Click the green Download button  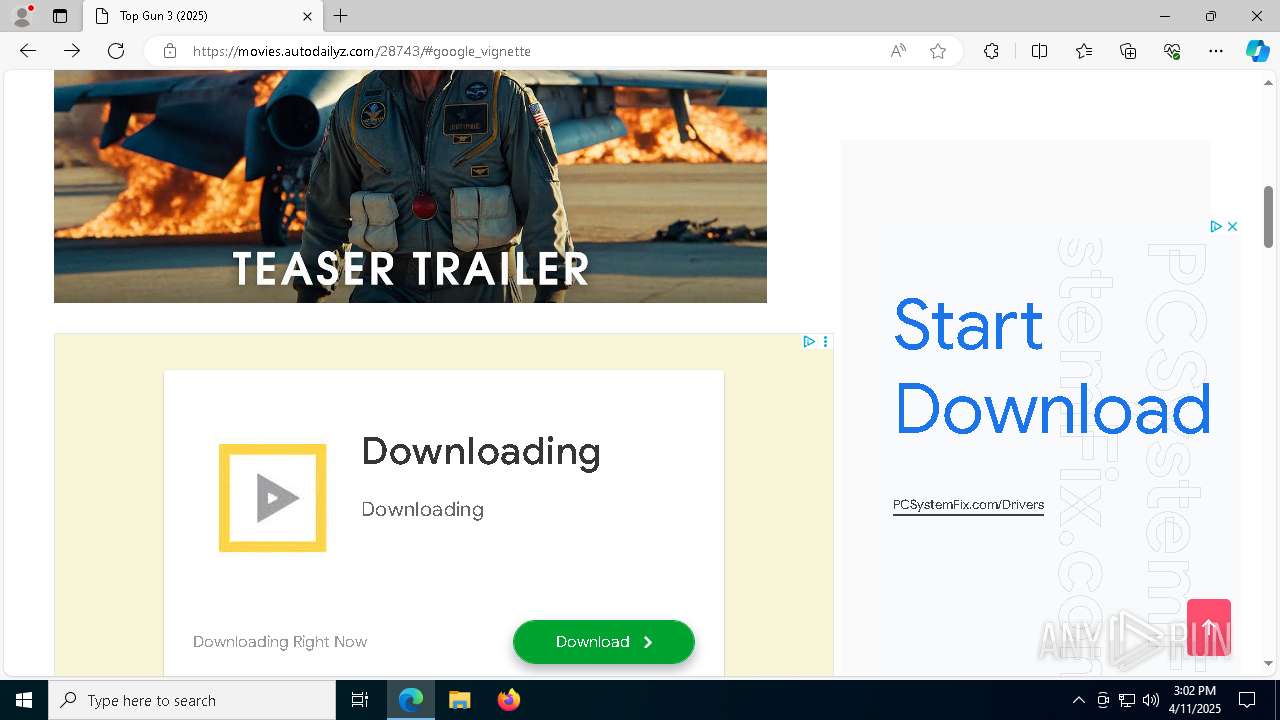click(x=604, y=642)
